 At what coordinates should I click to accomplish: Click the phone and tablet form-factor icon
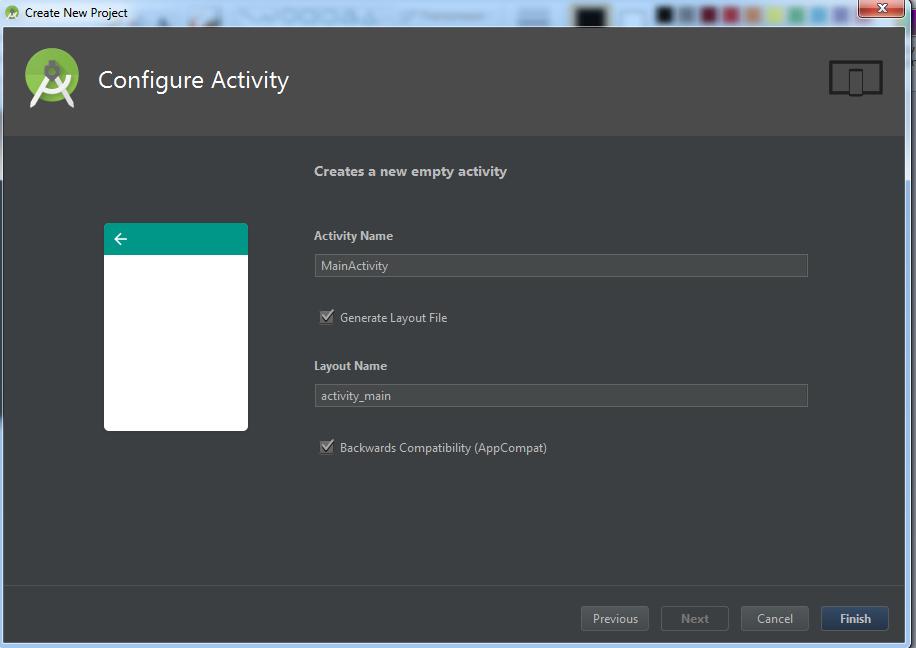click(x=855, y=78)
